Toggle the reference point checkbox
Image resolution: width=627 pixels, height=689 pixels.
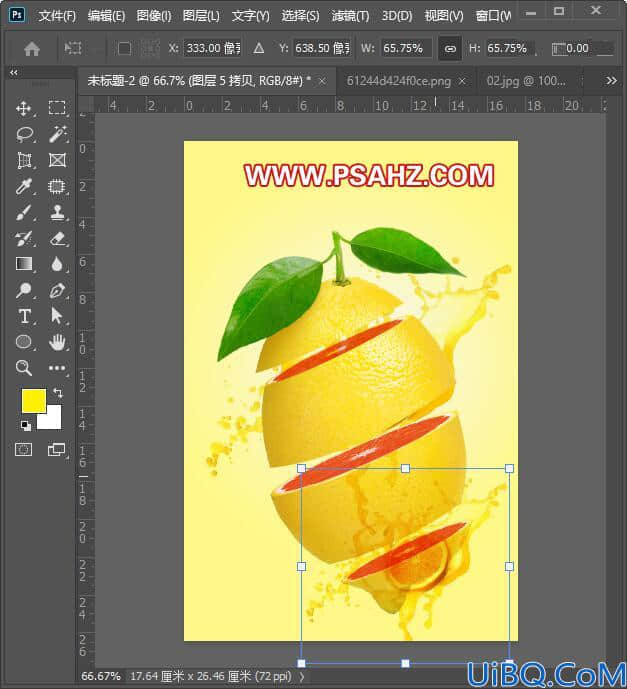[124, 48]
